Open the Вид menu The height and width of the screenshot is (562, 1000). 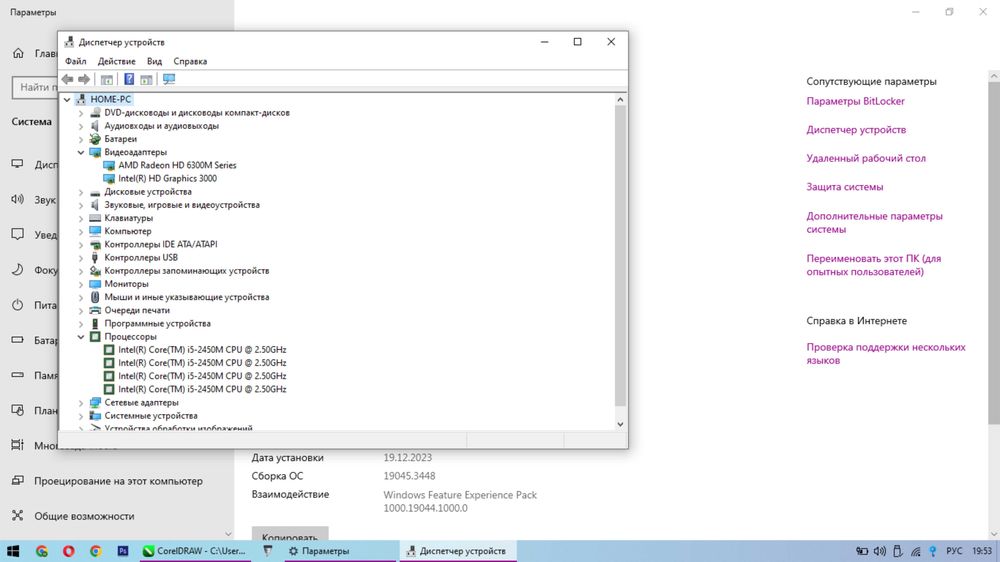pos(154,61)
